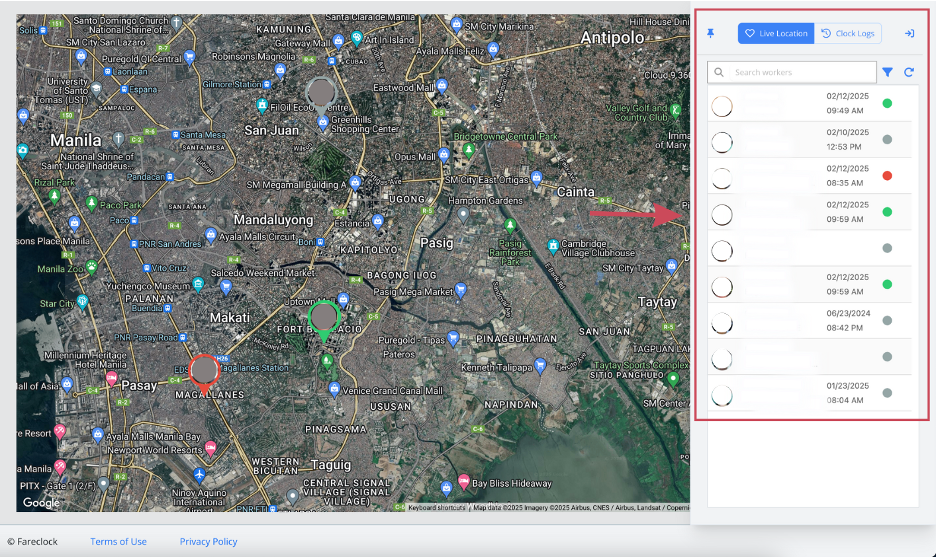Viewport: 936px width, 558px height.
Task: Click the Google logo on the map
Action: [x=41, y=502]
